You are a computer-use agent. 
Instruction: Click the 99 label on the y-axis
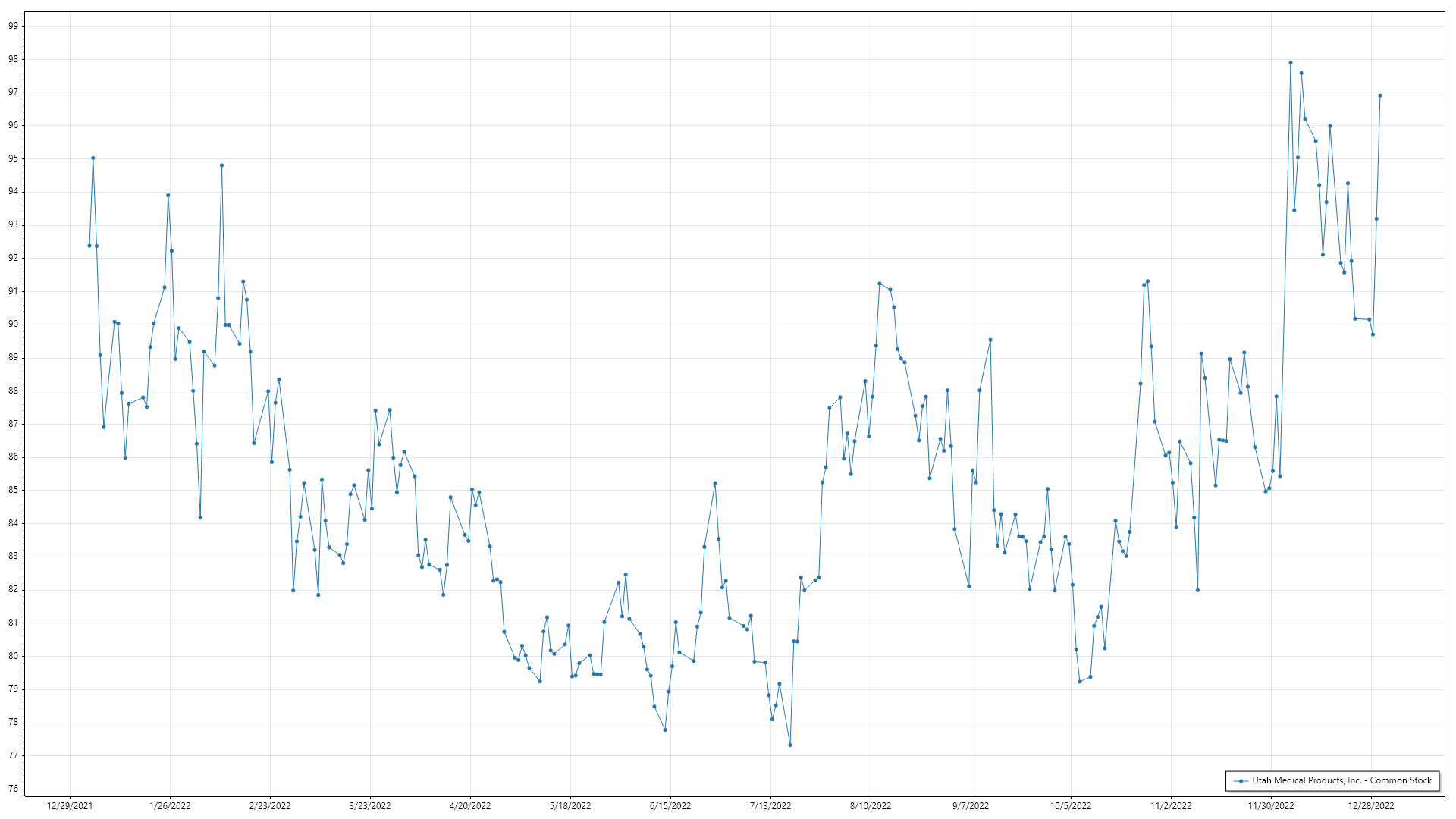pyautogui.click(x=14, y=26)
